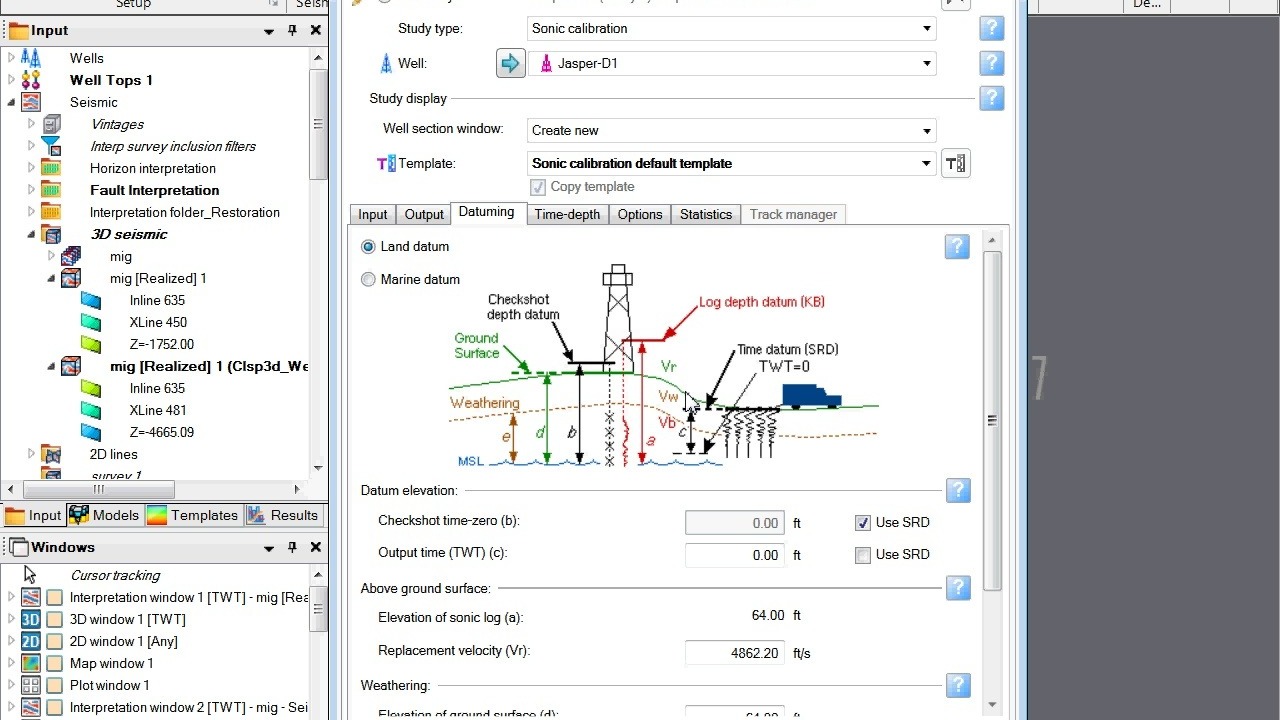Image resolution: width=1280 pixels, height=720 pixels.
Task: Select the Land datum radio button
Action: [x=368, y=246]
